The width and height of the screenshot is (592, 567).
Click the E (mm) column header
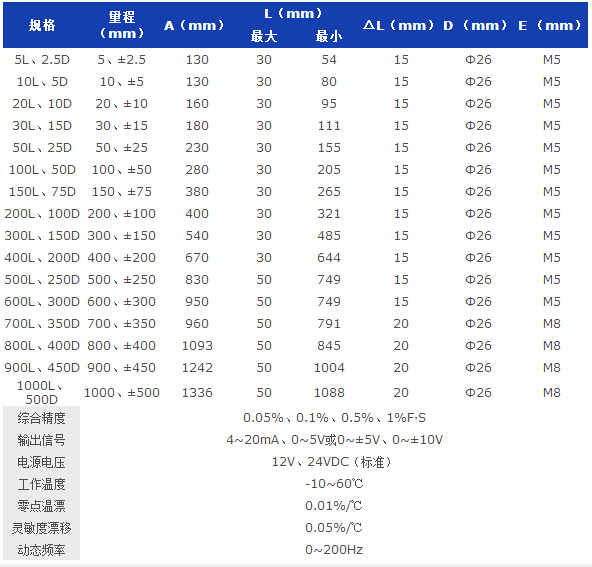[549, 25]
